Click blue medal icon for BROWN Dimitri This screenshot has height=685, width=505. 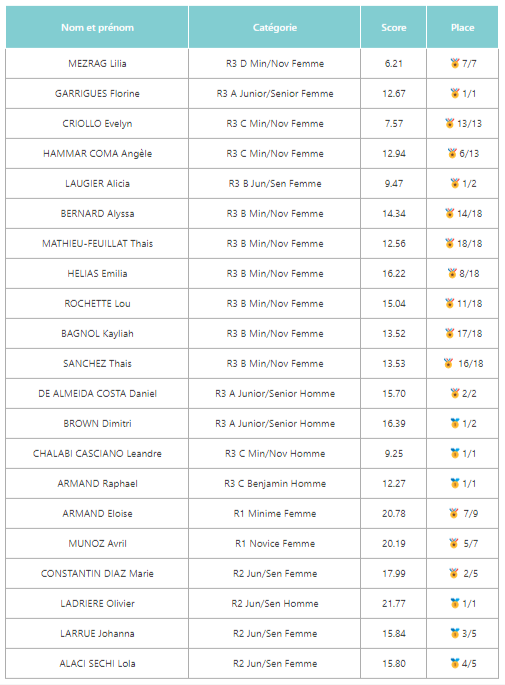pyautogui.click(x=454, y=423)
